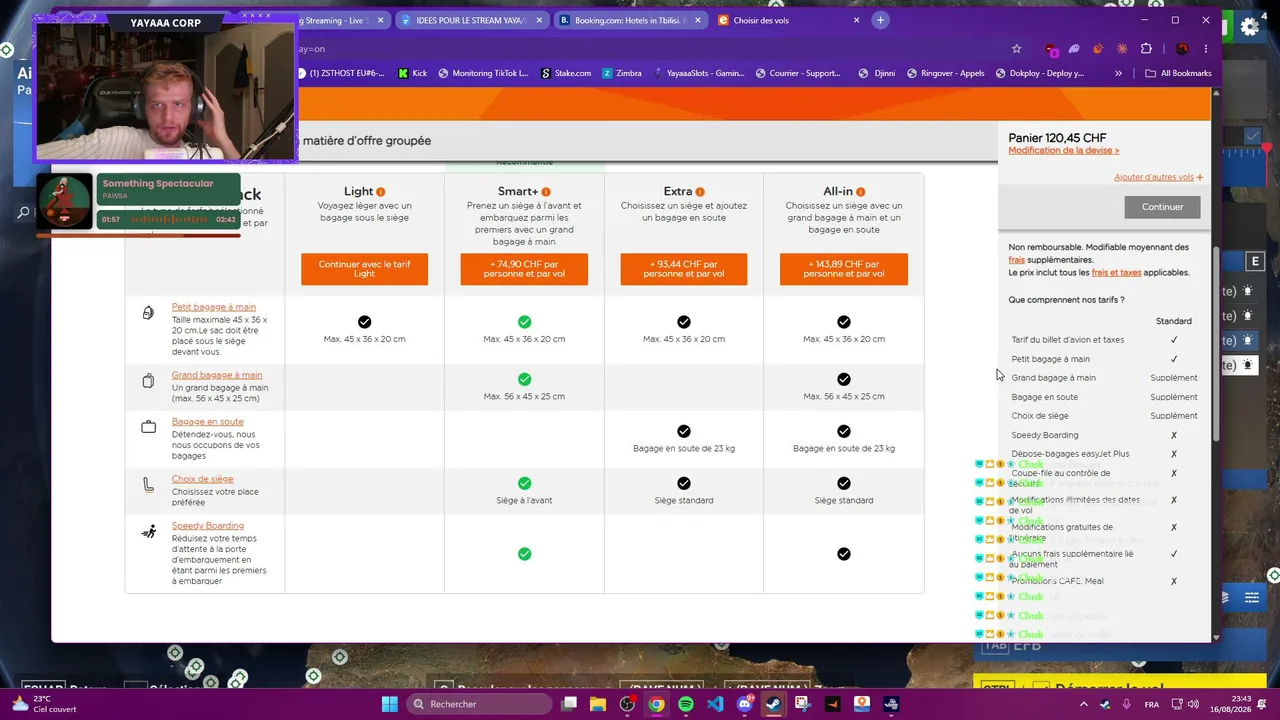Open Dokploy bookmark
Viewport: 1280px width, 720px height.
(x=1039, y=73)
